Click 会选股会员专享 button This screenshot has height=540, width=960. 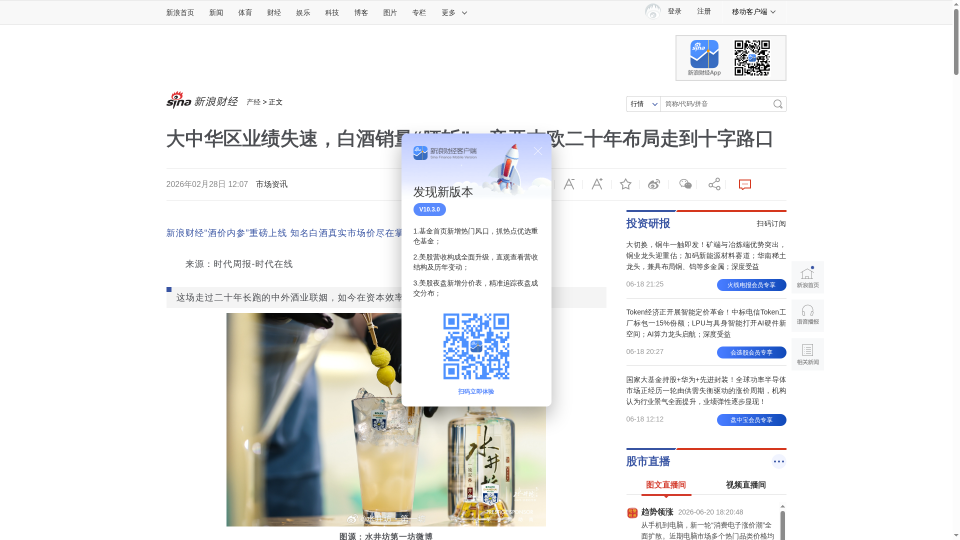click(x=751, y=353)
